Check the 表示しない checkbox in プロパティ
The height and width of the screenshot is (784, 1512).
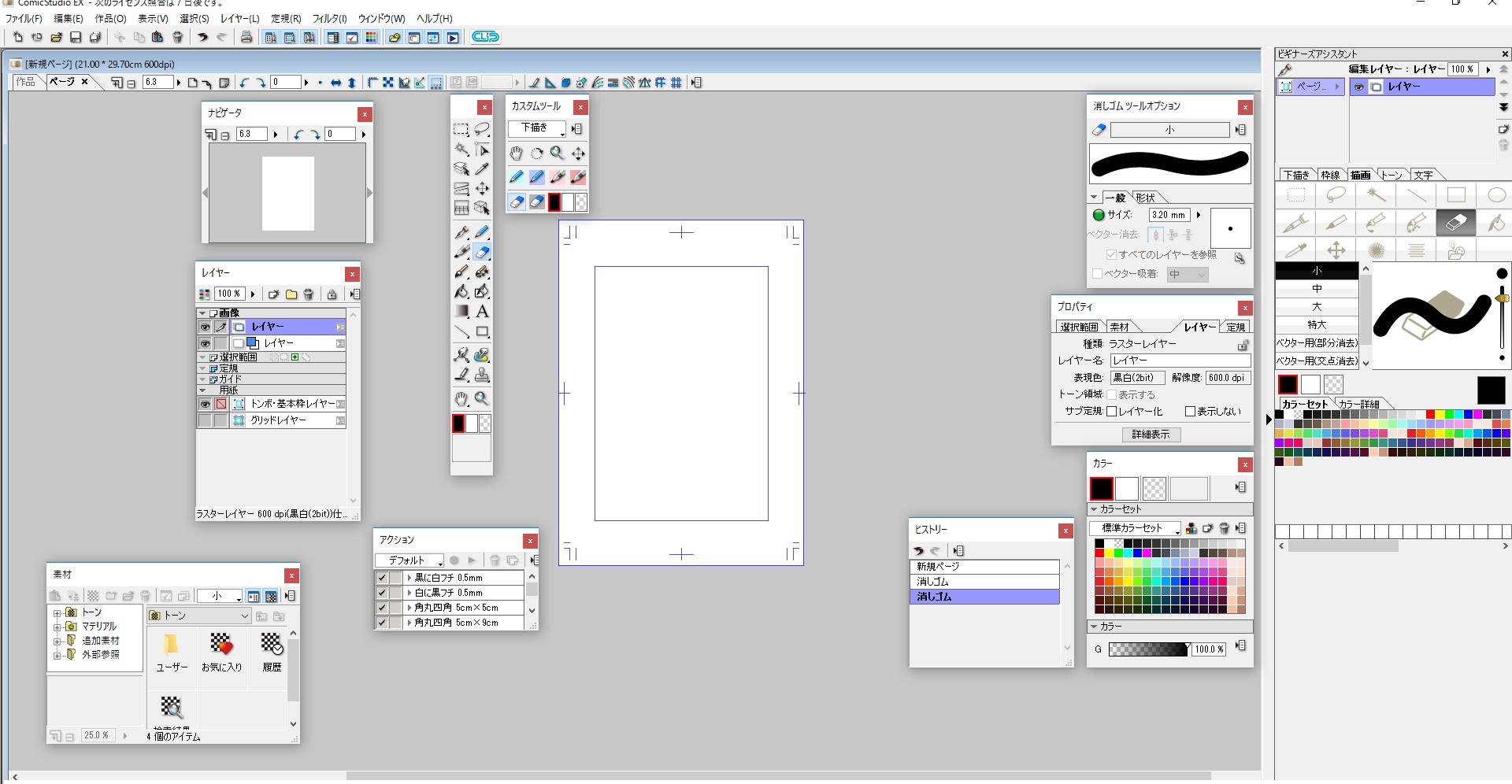coord(1190,412)
